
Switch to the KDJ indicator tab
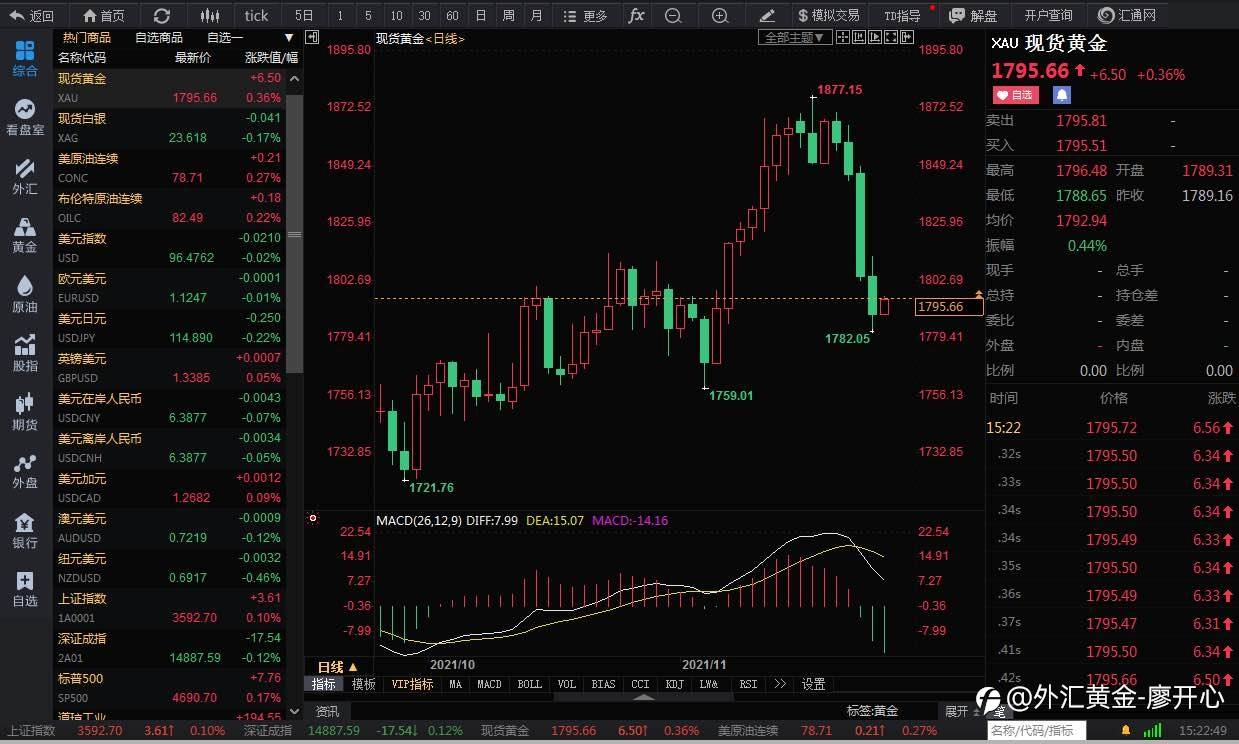[674, 684]
